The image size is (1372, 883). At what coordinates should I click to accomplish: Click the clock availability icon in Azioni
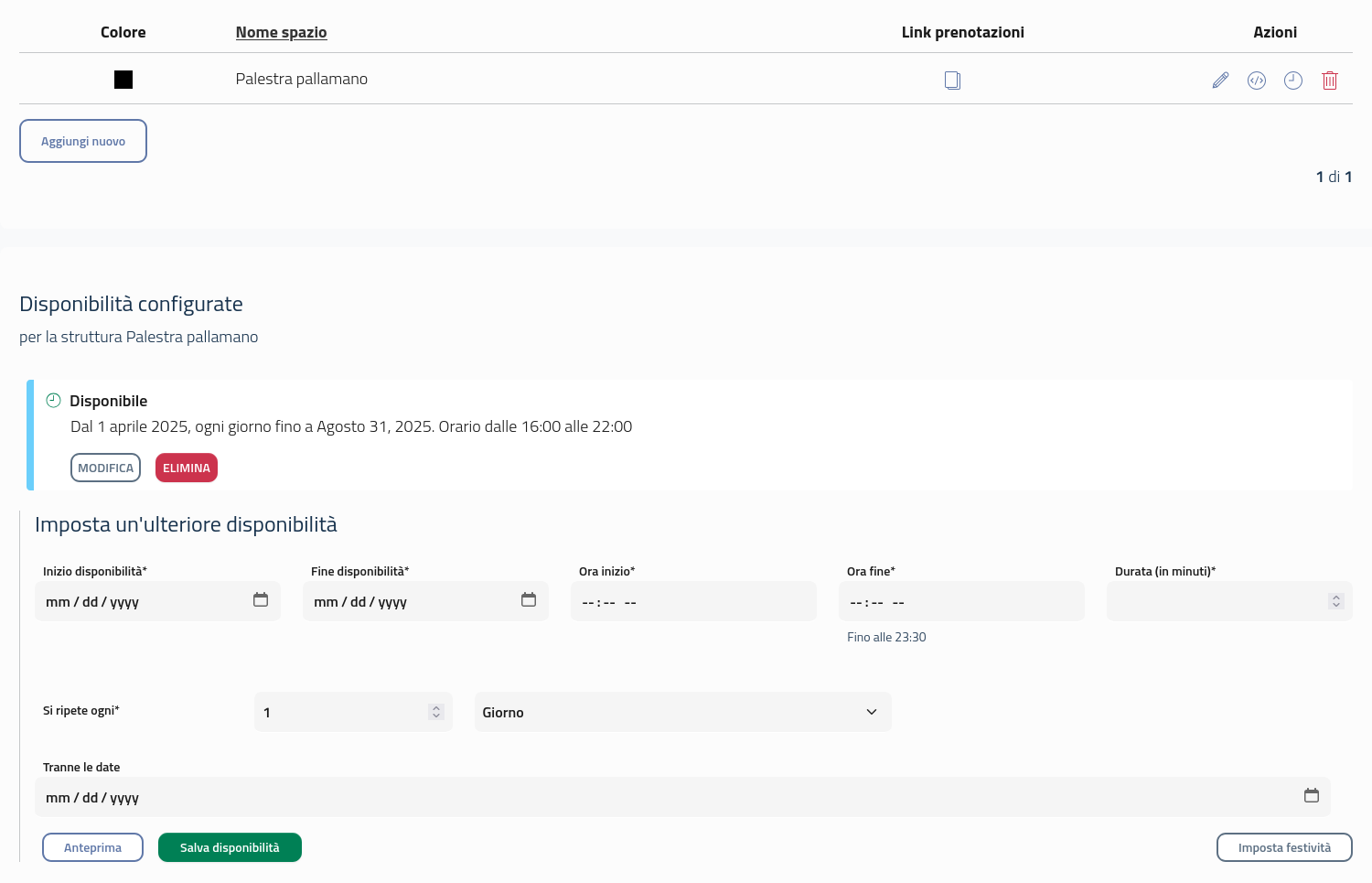(x=1292, y=81)
